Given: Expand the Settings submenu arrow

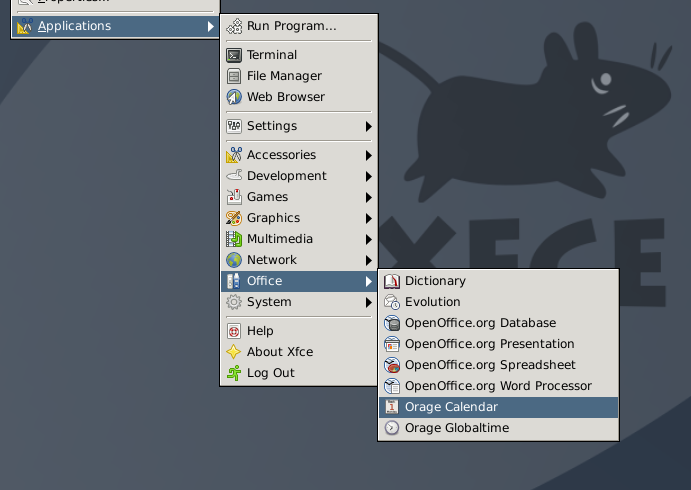Looking at the screenshot, I should pyautogui.click(x=369, y=126).
